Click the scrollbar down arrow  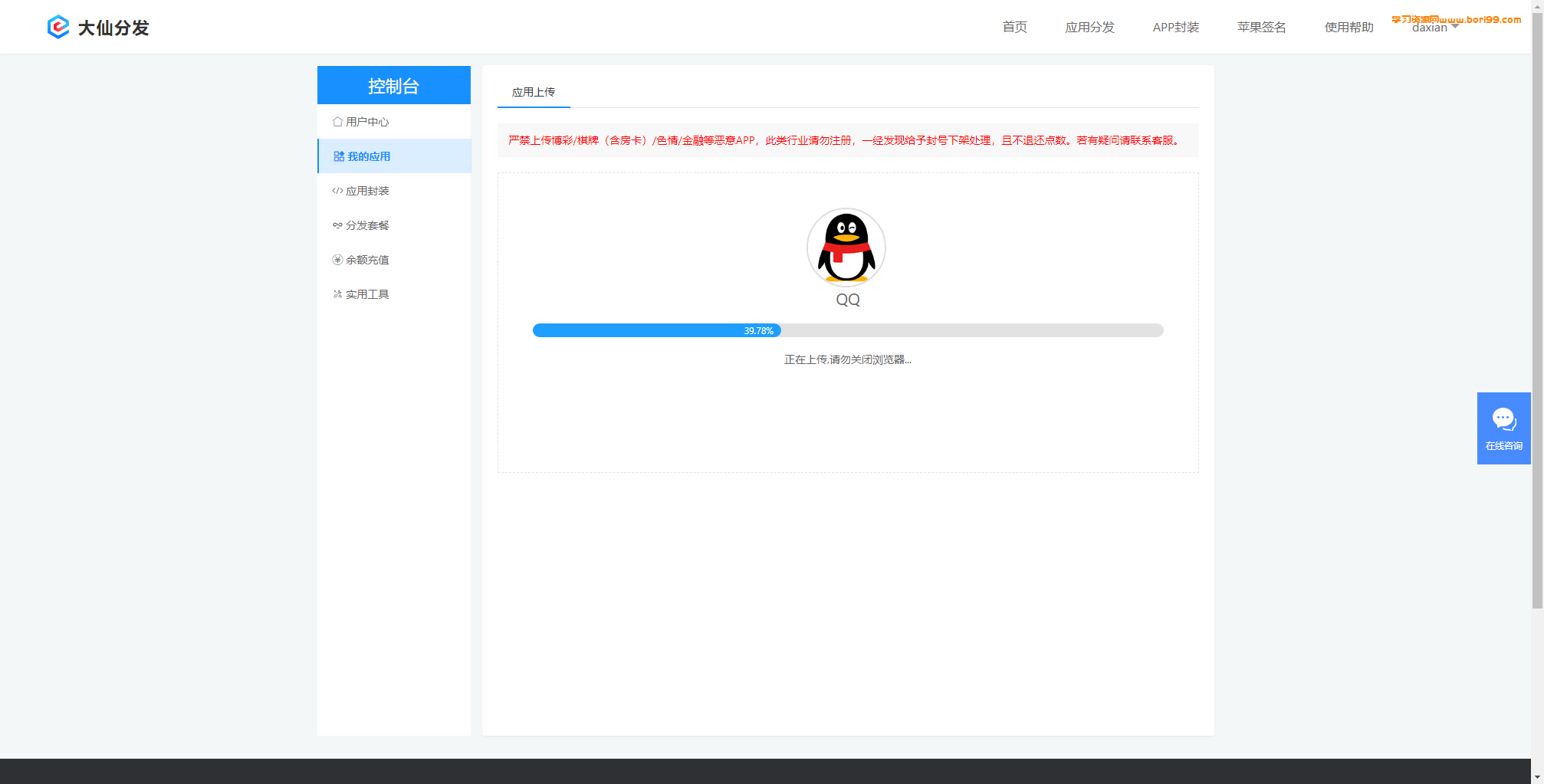1537,777
